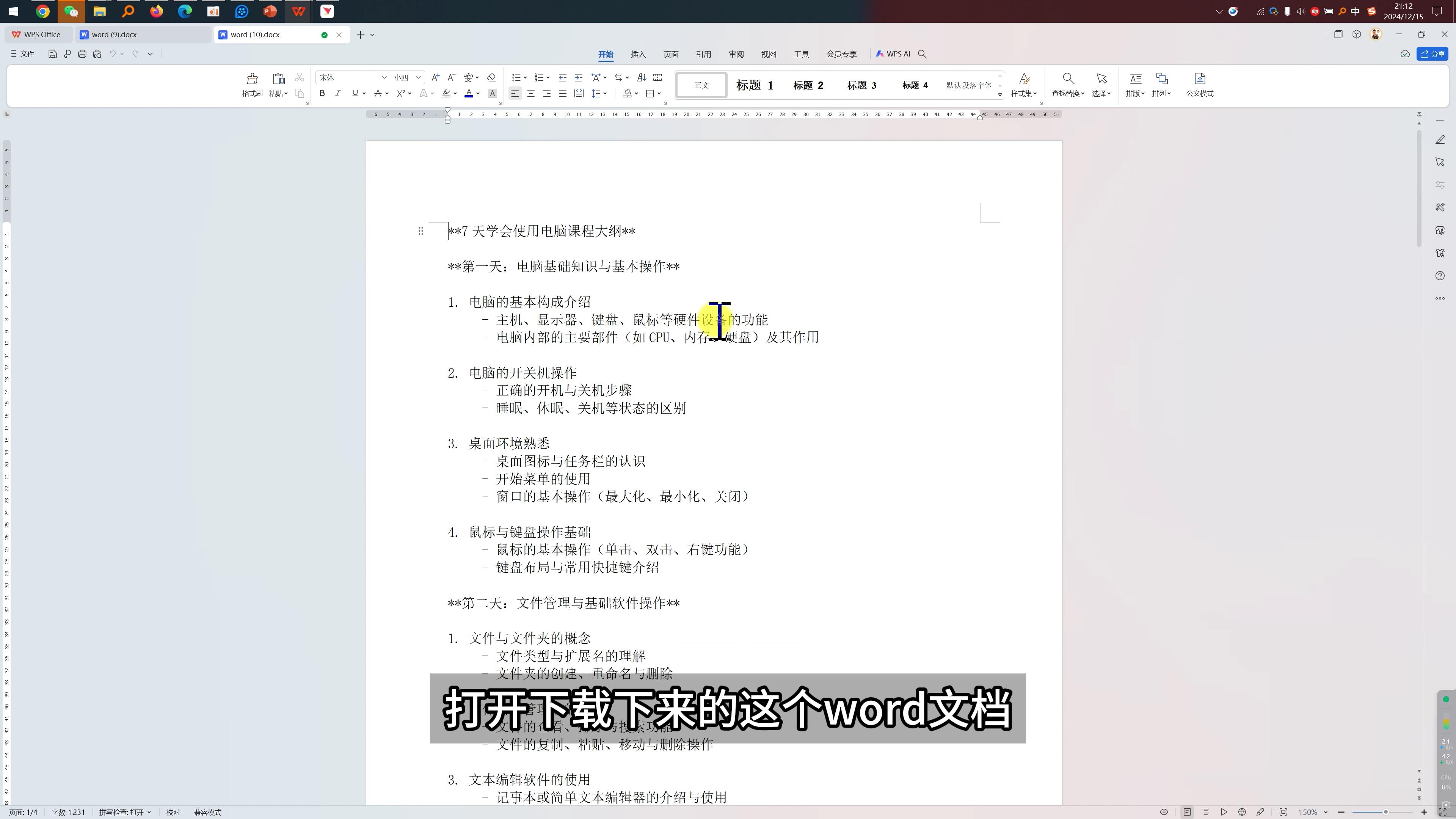
Task: Click the decrease indent icon
Action: [562, 77]
